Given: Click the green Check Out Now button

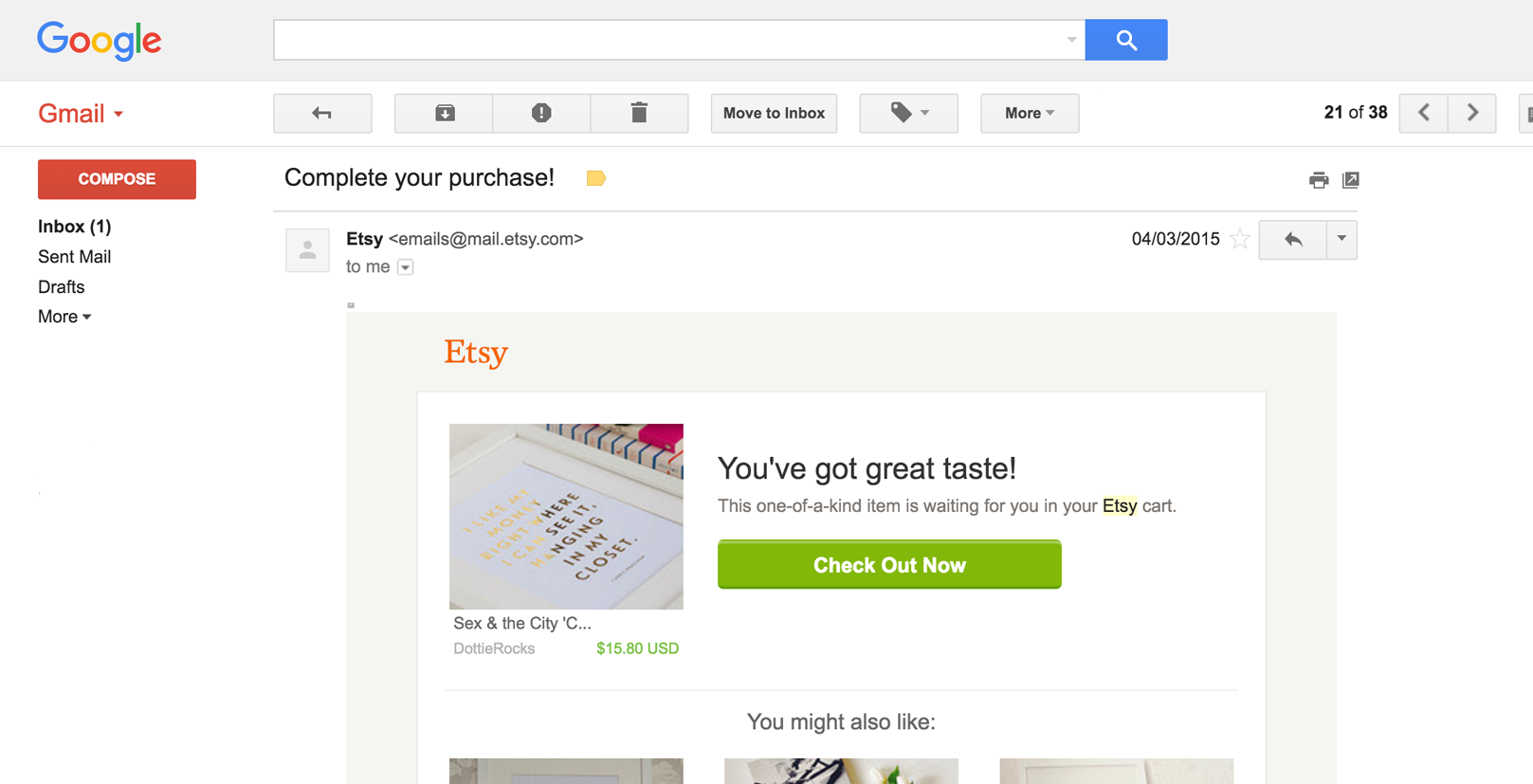Looking at the screenshot, I should click(x=889, y=565).
